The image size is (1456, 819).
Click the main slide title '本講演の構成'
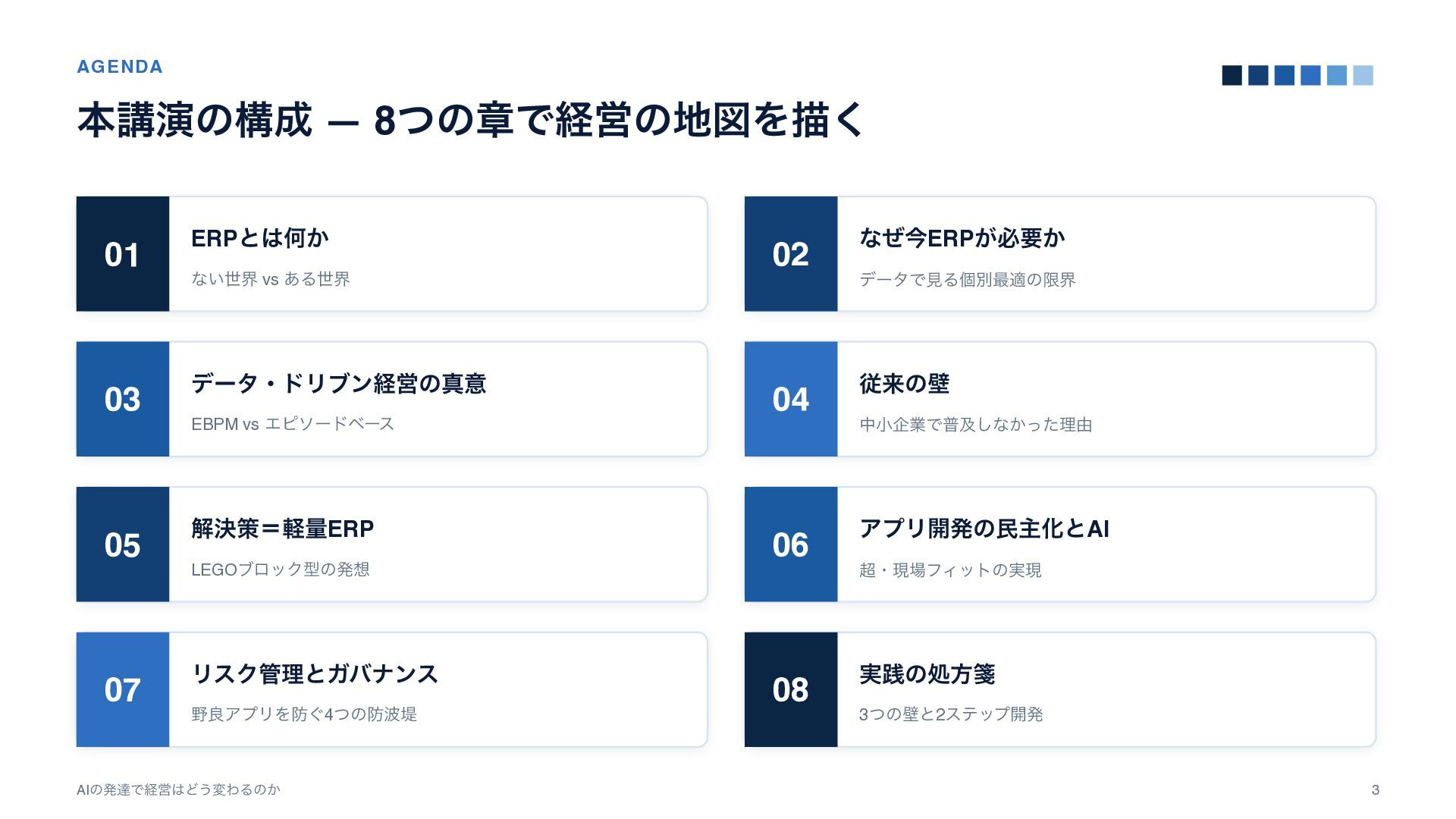(195, 120)
